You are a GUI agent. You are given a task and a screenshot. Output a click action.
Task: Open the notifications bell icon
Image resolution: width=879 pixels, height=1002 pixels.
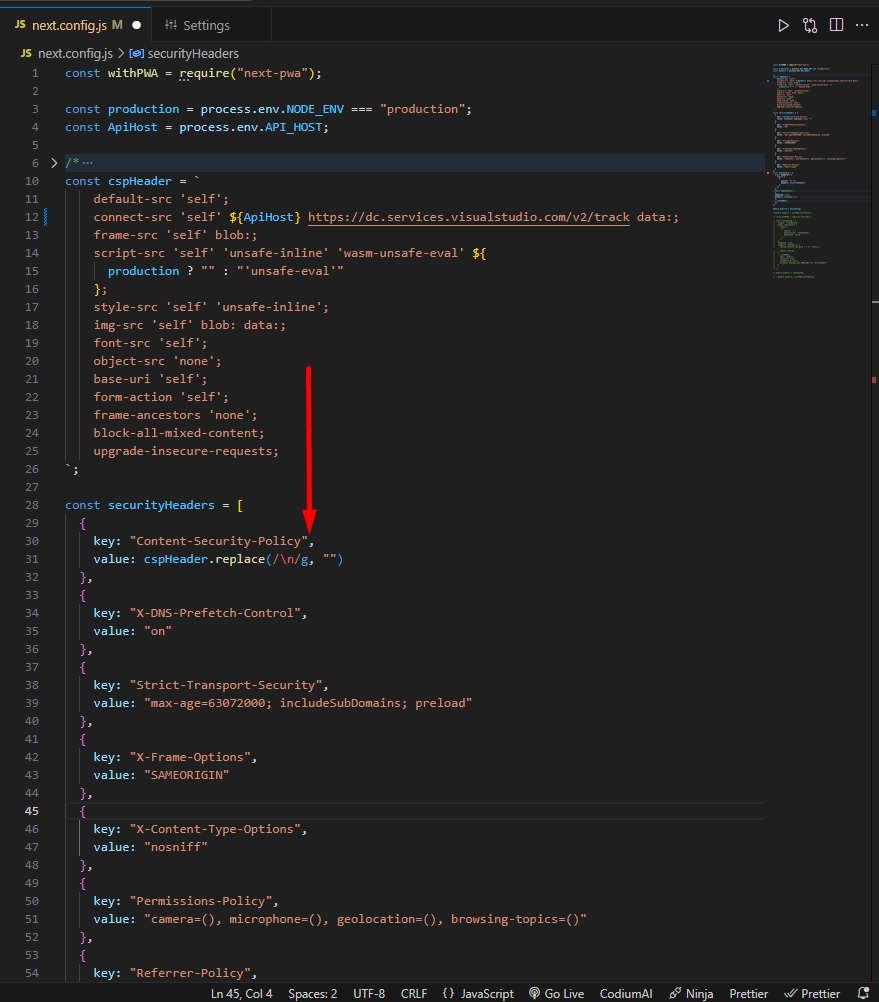[x=864, y=993]
